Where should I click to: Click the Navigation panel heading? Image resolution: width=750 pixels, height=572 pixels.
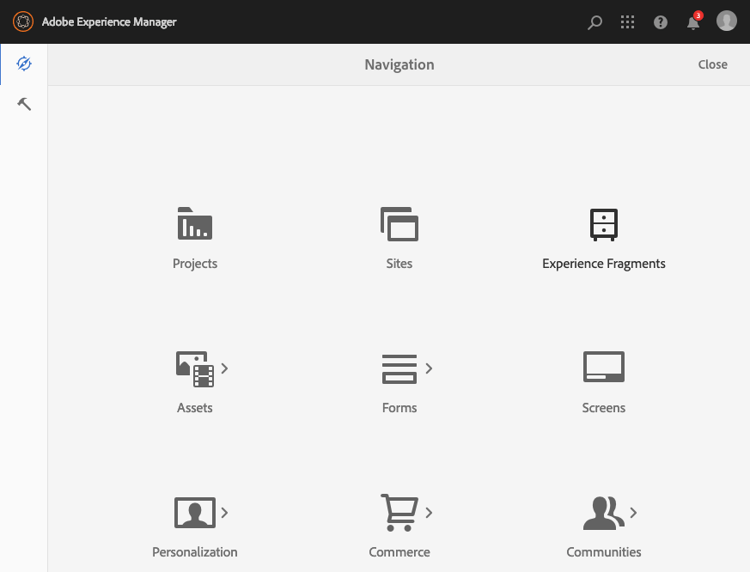click(399, 65)
